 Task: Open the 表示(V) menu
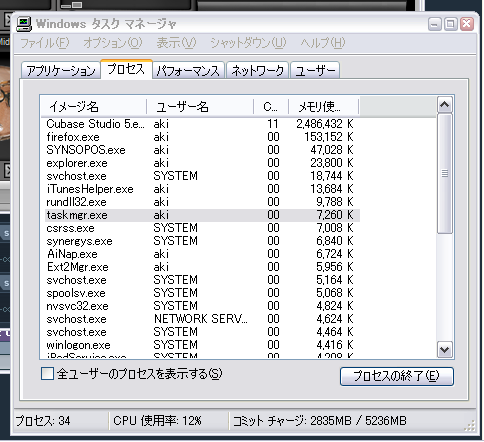(x=176, y=43)
